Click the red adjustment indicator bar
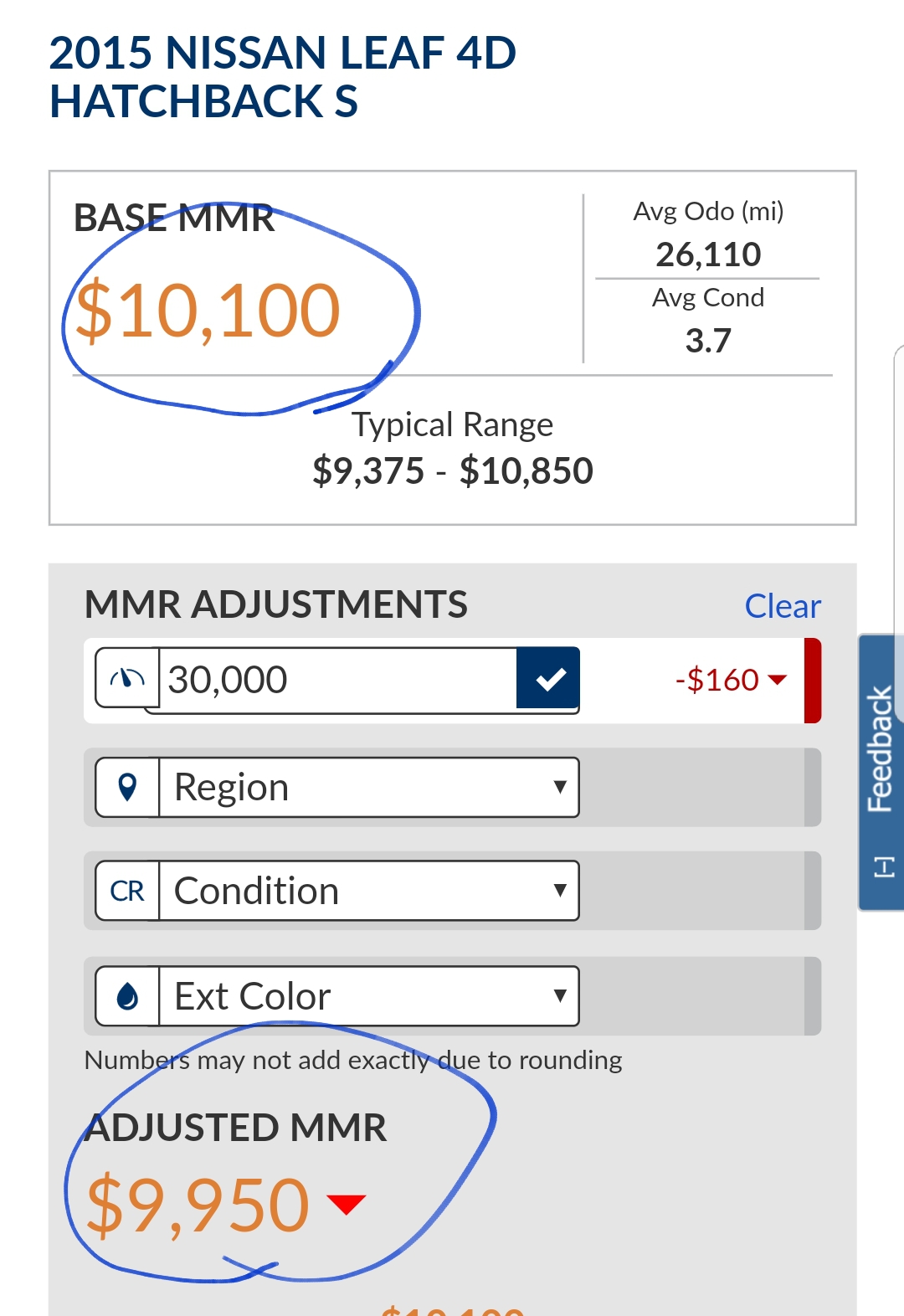Viewport: 904px width, 1316px height. click(812, 680)
